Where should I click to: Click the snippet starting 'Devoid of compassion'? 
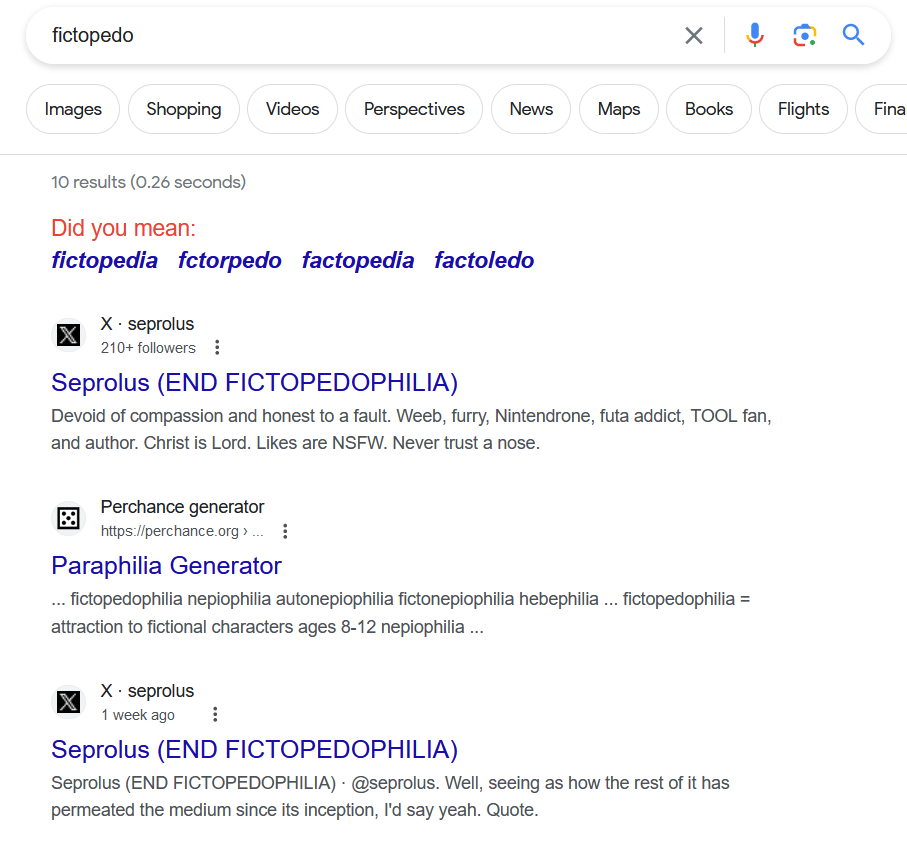(411, 429)
